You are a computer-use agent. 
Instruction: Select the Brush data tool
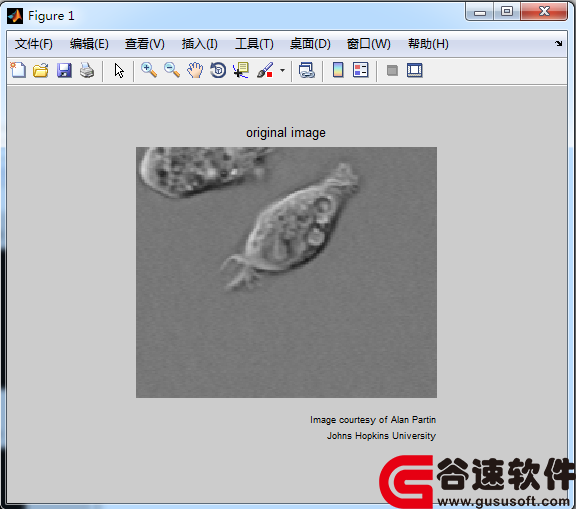tap(265, 70)
